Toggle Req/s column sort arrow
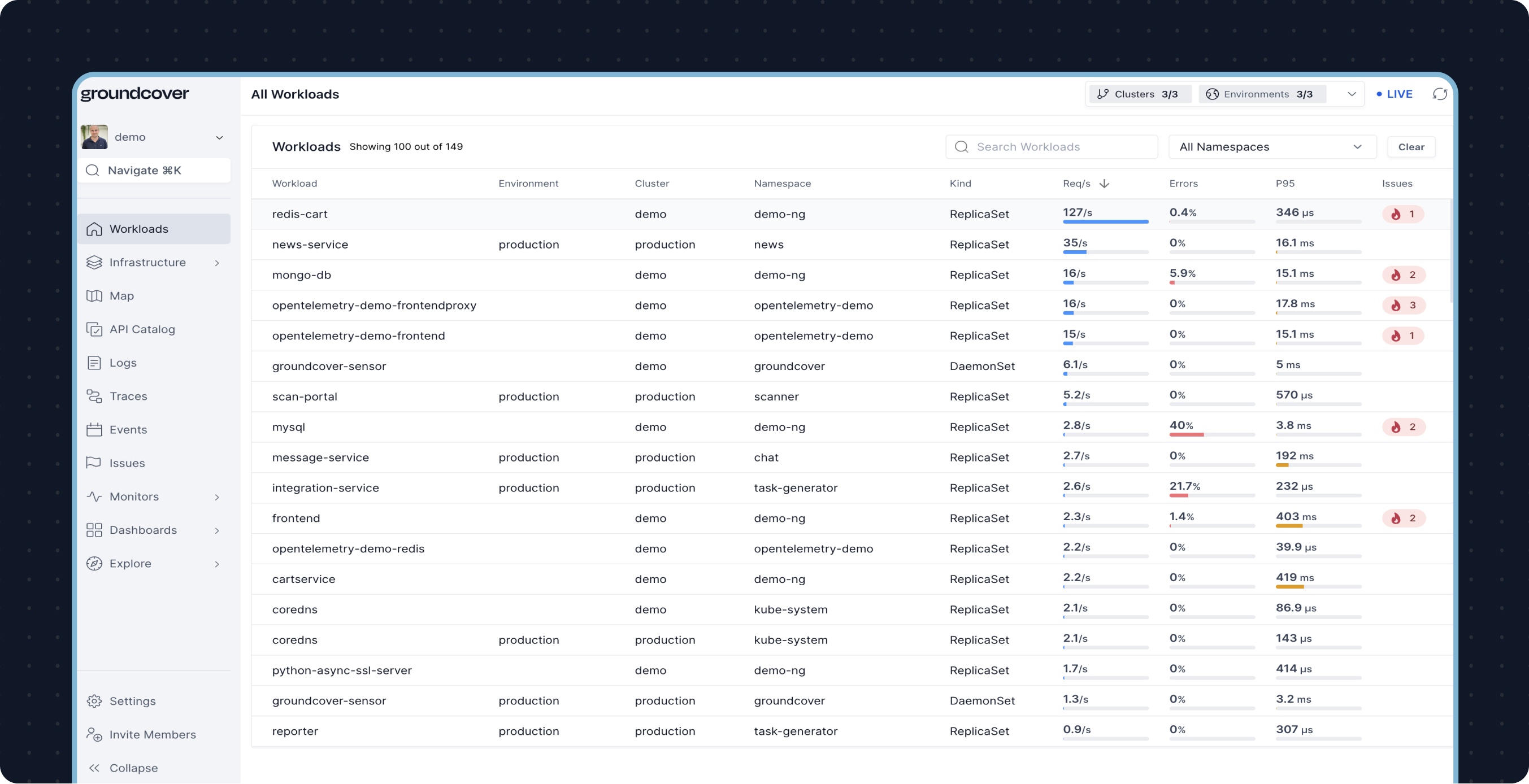 (x=1104, y=184)
